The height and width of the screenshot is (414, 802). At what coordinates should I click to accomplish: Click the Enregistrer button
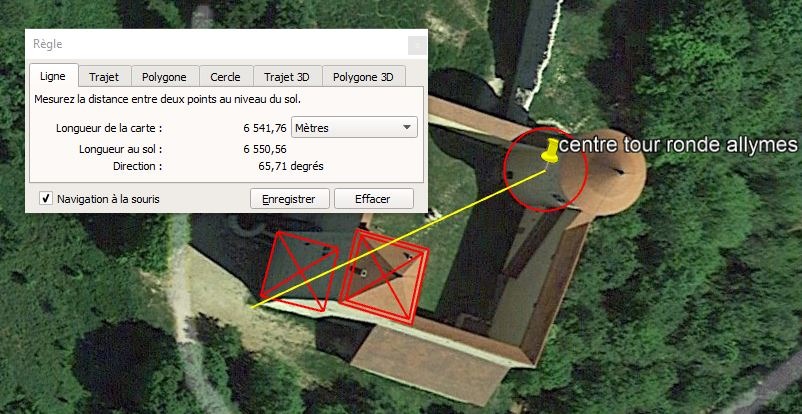pos(289,199)
